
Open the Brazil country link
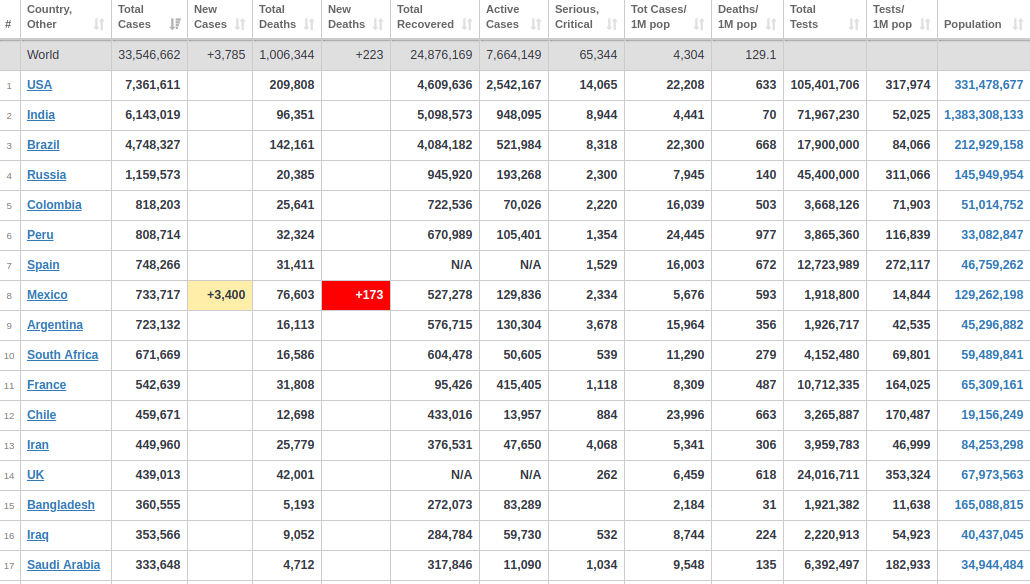tap(43, 145)
